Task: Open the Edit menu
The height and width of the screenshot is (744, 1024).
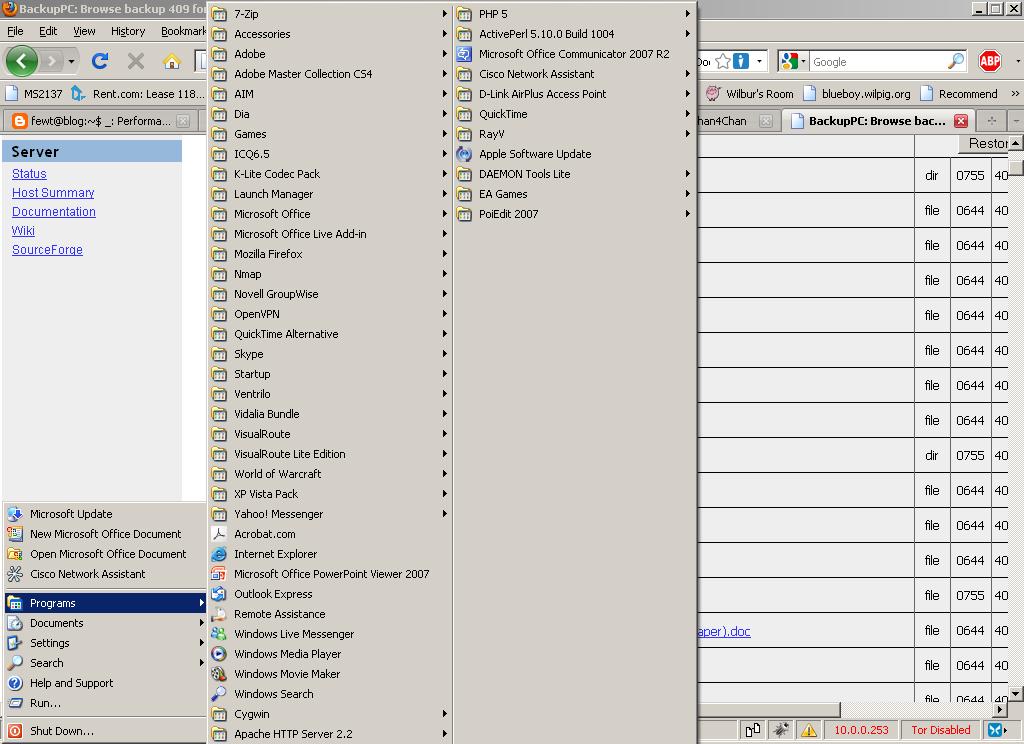Action: 48,31
